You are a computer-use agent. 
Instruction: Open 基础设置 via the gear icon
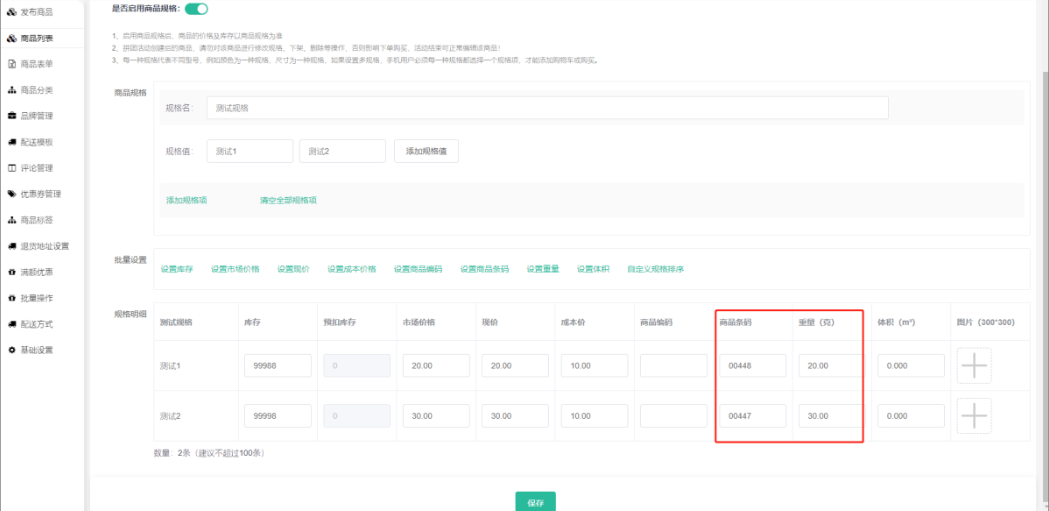point(12,350)
